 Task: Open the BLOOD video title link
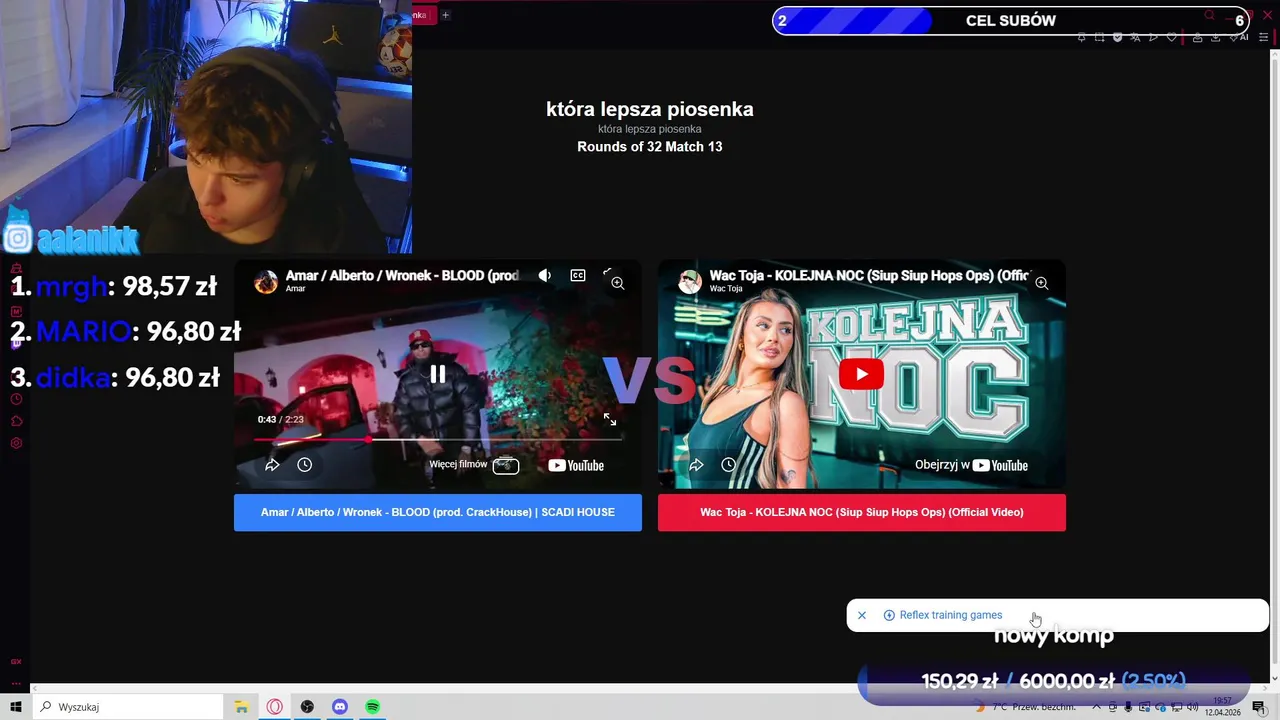point(402,276)
